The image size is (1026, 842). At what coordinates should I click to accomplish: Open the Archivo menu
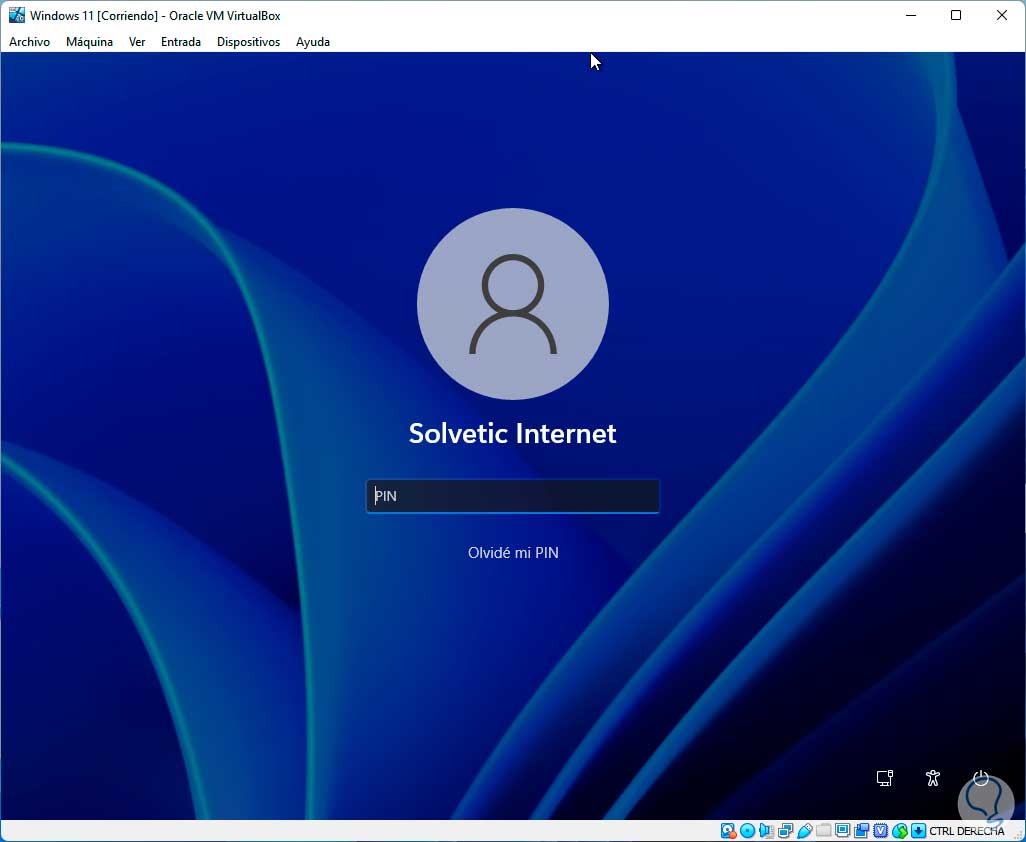pos(29,42)
